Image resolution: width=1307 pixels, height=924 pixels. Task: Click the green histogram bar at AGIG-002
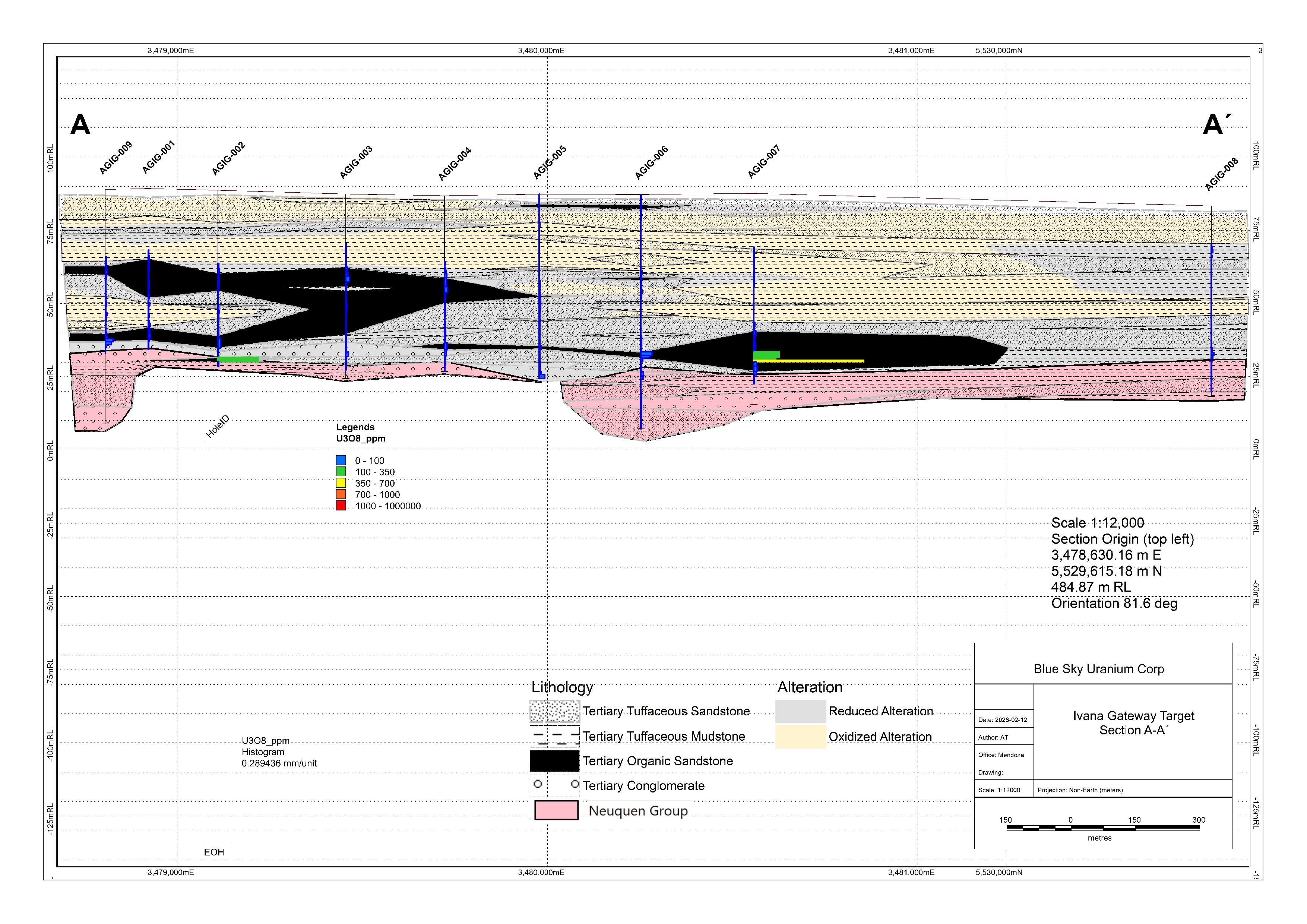pos(239,359)
